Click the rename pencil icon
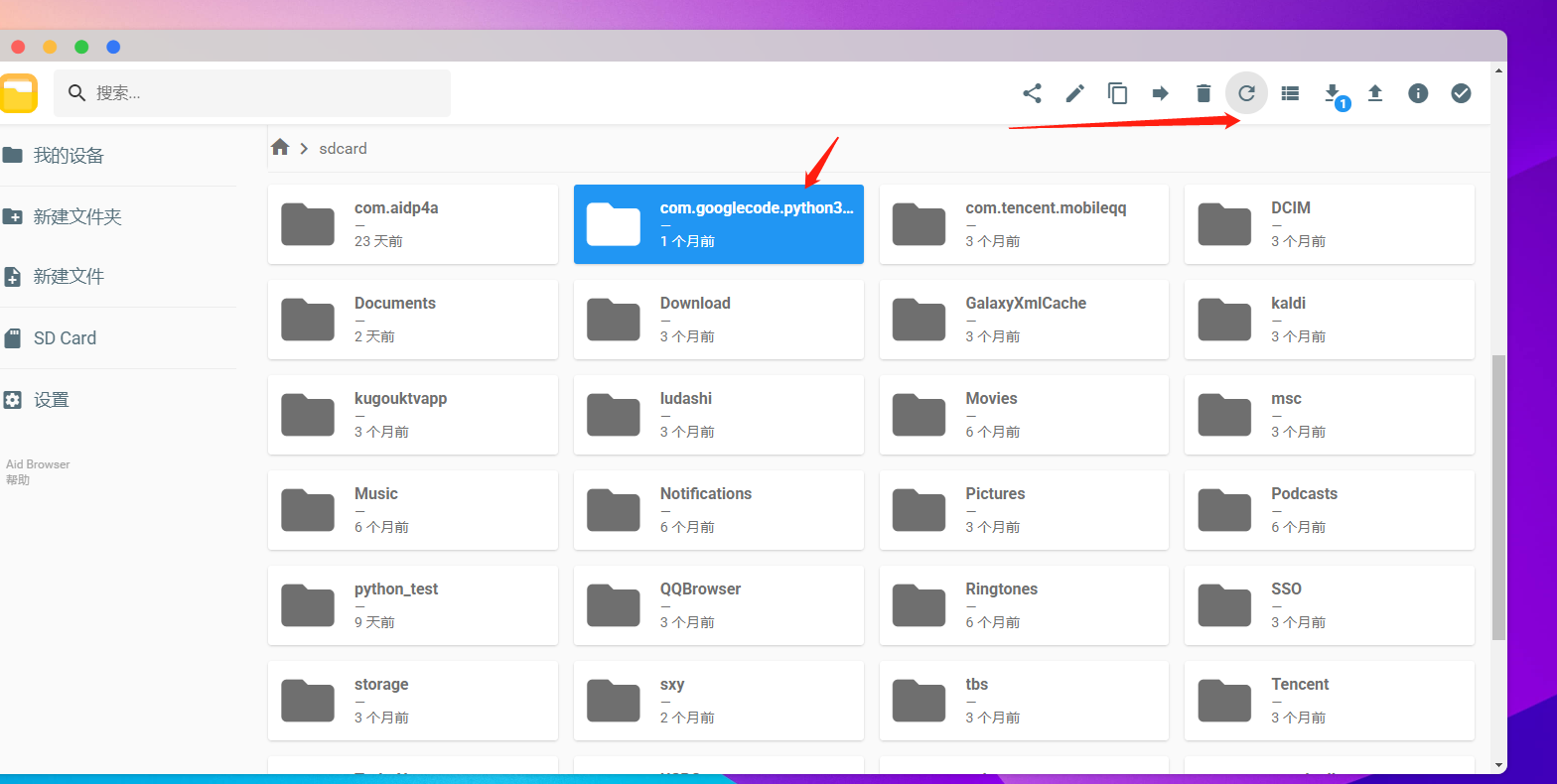 (x=1074, y=93)
